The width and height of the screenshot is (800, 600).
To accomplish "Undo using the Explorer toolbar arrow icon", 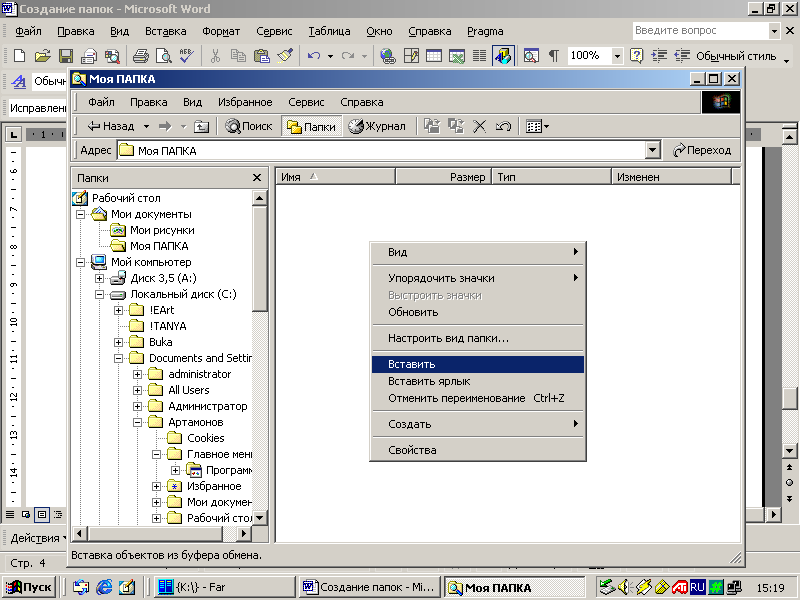I will [x=503, y=126].
